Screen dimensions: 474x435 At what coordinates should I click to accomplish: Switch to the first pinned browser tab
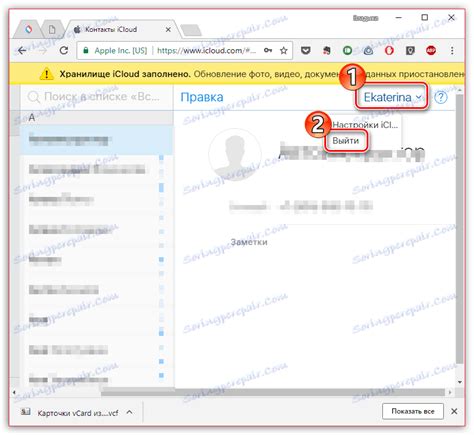pos(29,30)
